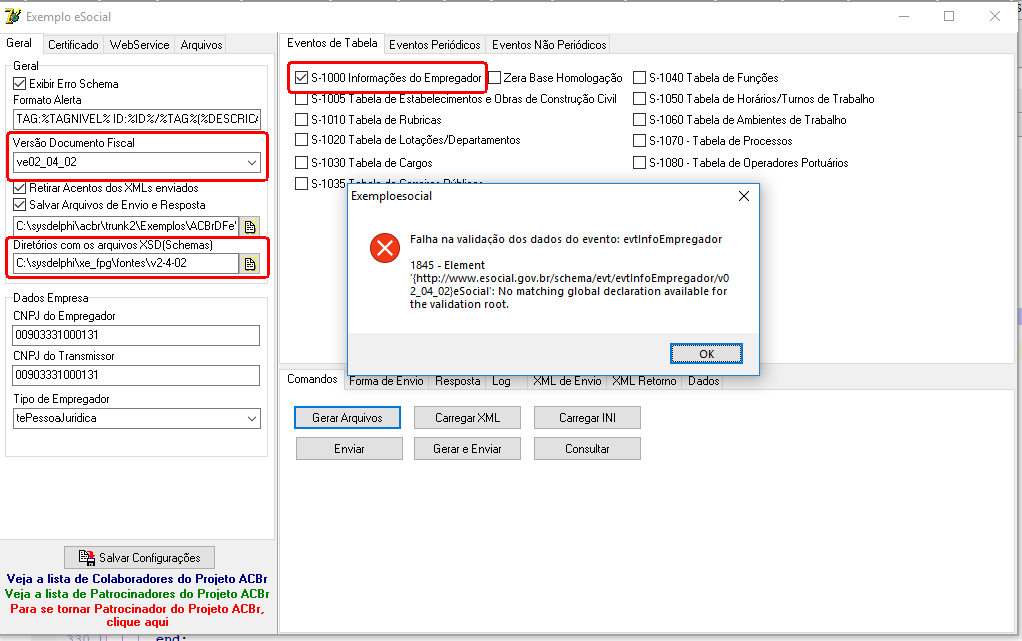The width and height of the screenshot is (1022, 641).
Task: Click Salvar Configurações button
Action: [139, 558]
